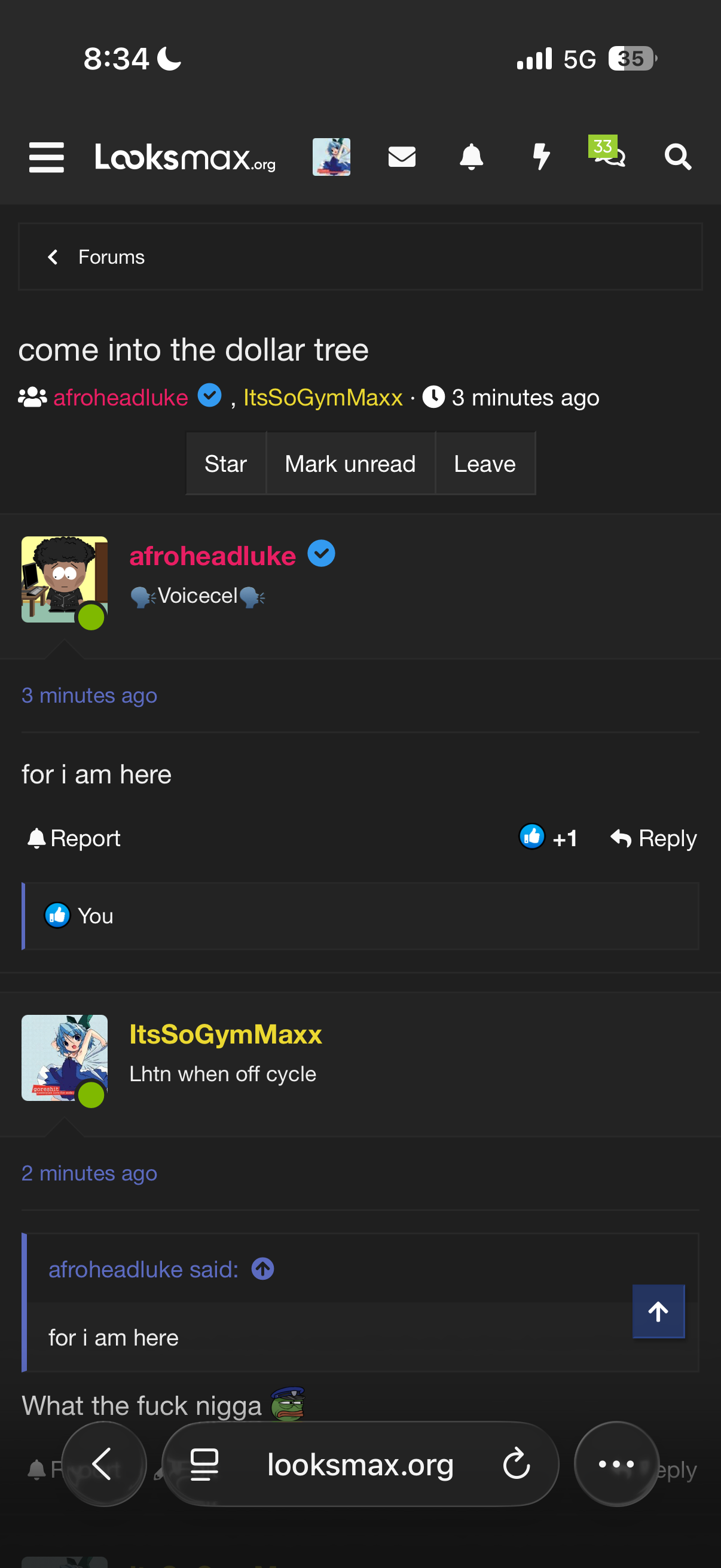
Task: Reply to afroheadluke's message
Action: pos(654,838)
